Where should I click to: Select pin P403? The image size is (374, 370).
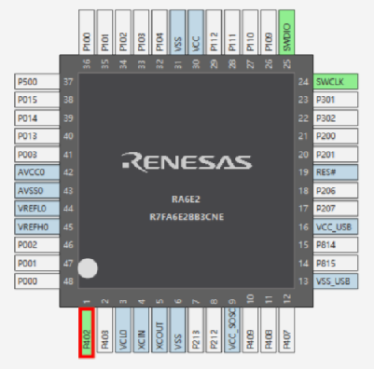point(105,330)
